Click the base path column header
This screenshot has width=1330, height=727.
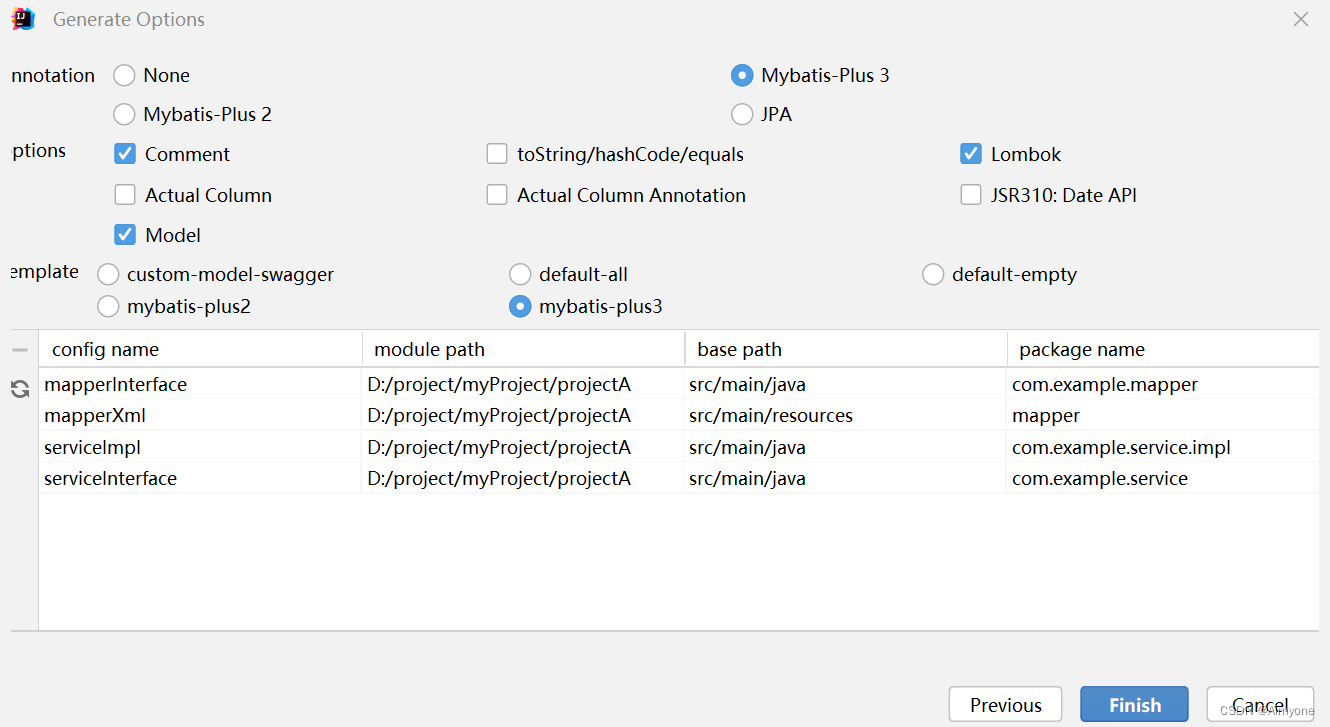(846, 349)
